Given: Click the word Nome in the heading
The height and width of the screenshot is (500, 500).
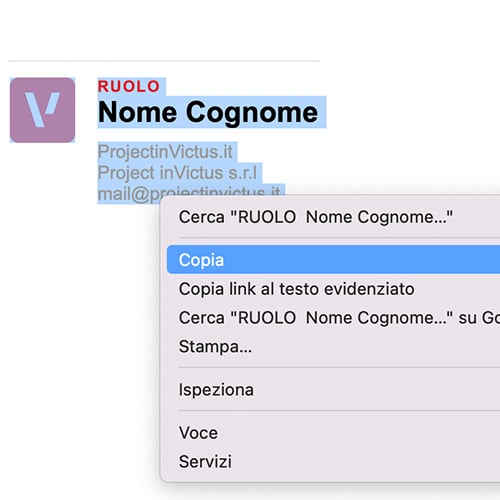Looking at the screenshot, I should point(137,112).
